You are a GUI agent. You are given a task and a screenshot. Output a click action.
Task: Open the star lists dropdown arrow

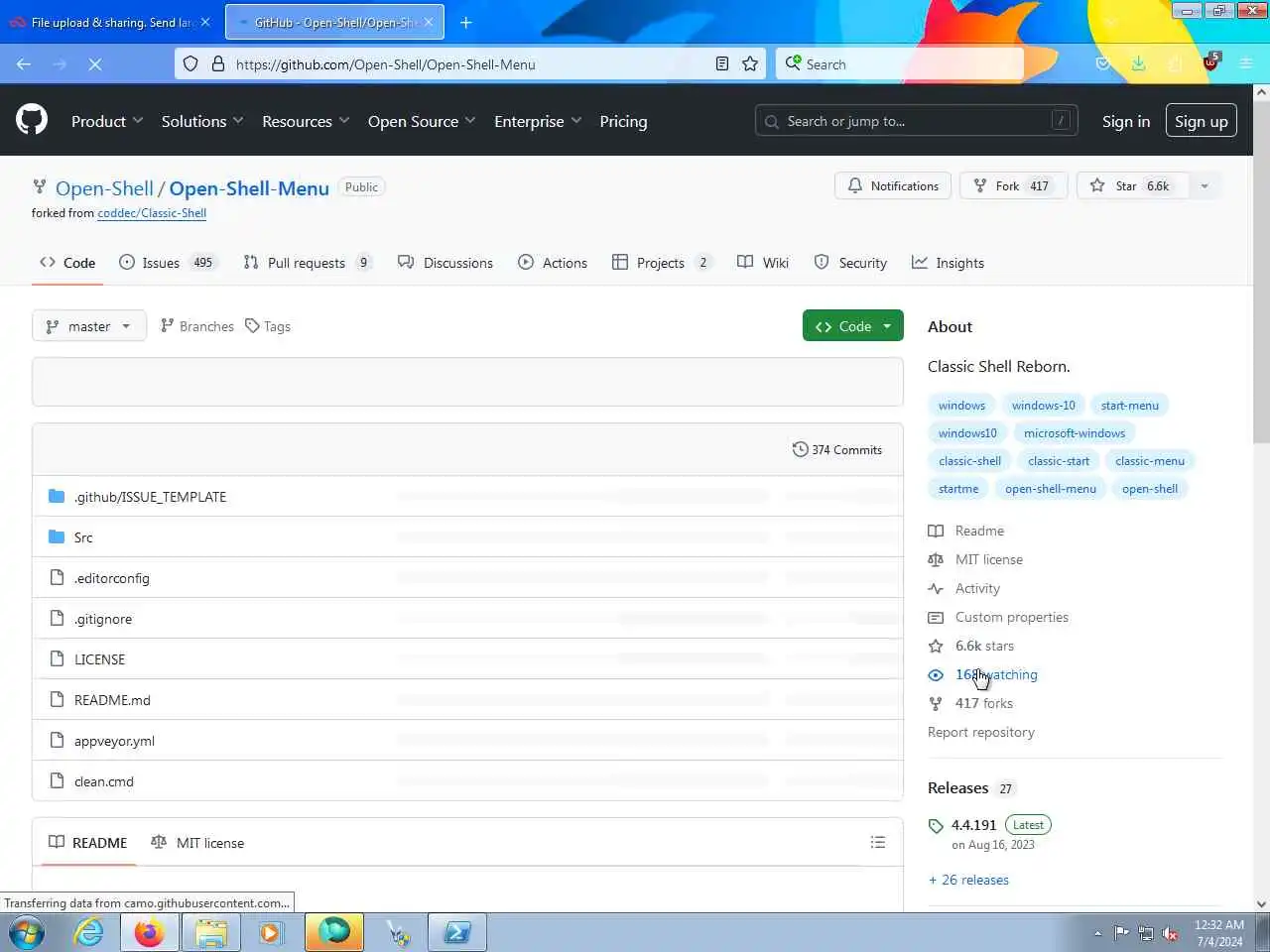click(x=1205, y=185)
